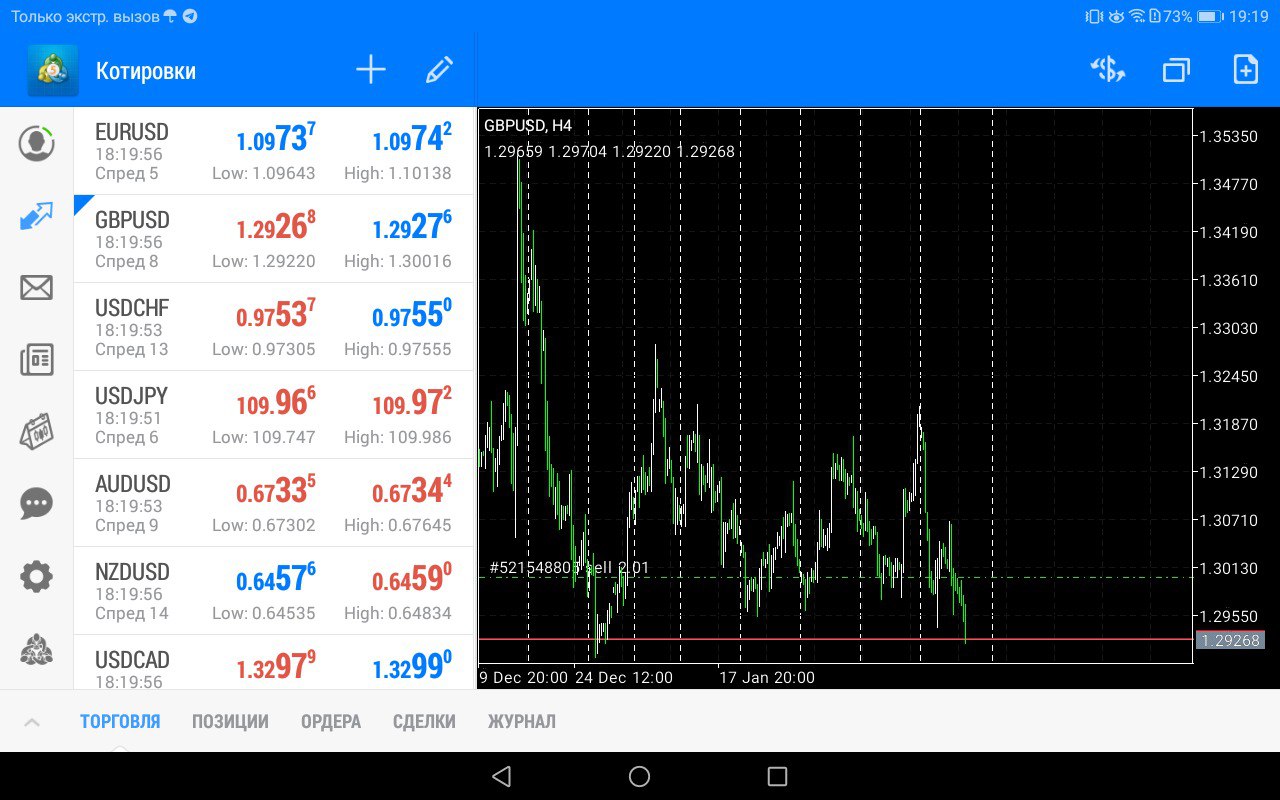This screenshot has height=800, width=1280.
Task: Create new order document-plus icon
Action: [1245, 70]
